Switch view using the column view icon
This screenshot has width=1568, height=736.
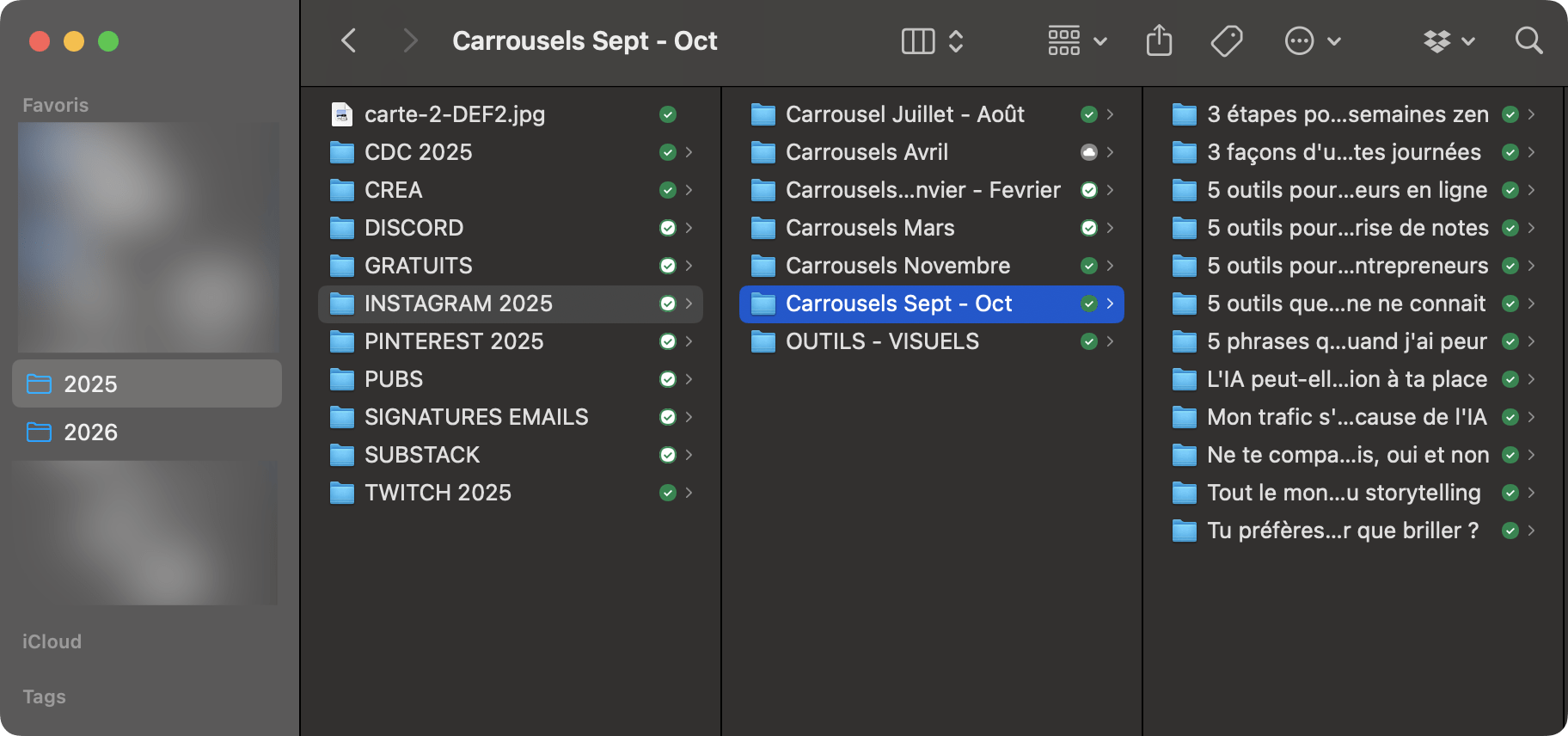917,40
